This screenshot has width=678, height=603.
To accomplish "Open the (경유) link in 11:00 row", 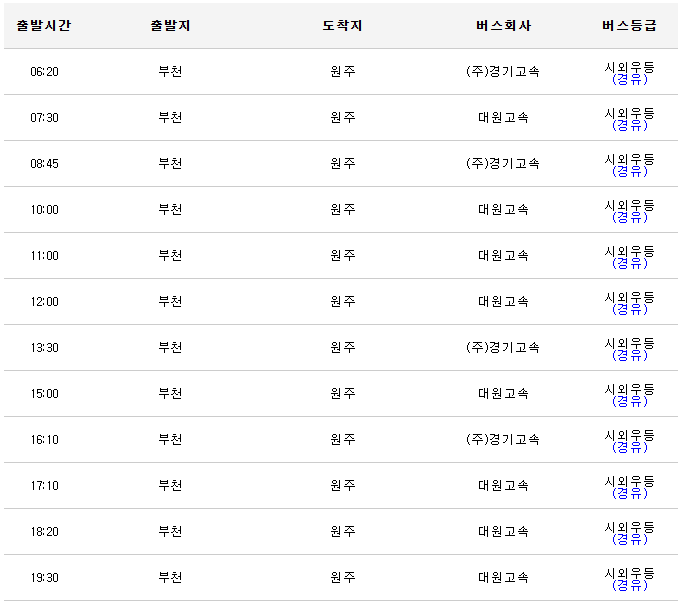I will [630, 263].
